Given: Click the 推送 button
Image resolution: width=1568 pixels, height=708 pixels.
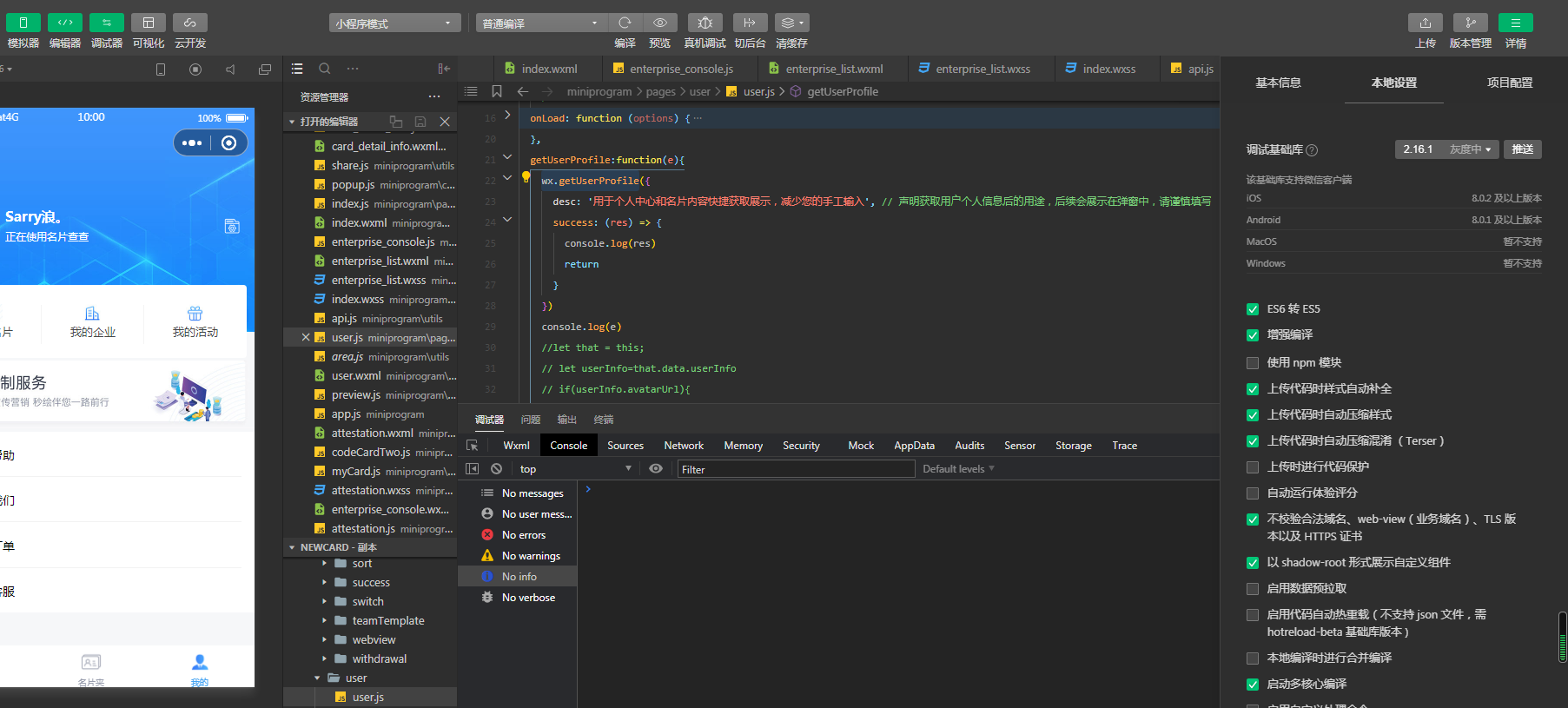Looking at the screenshot, I should pyautogui.click(x=1522, y=149).
